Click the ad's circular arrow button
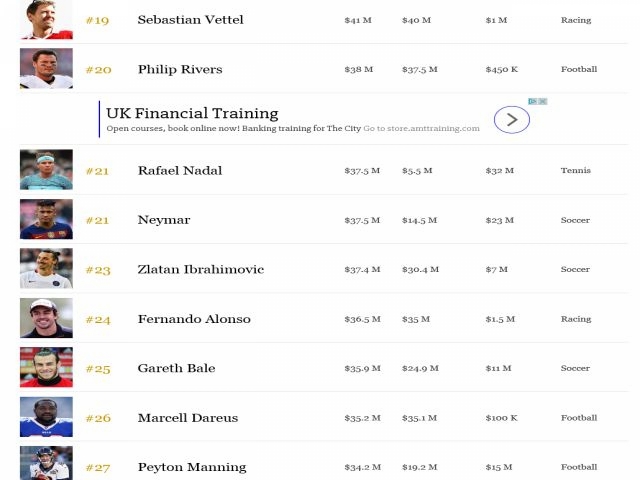This screenshot has height=480, width=640. pyautogui.click(x=511, y=120)
